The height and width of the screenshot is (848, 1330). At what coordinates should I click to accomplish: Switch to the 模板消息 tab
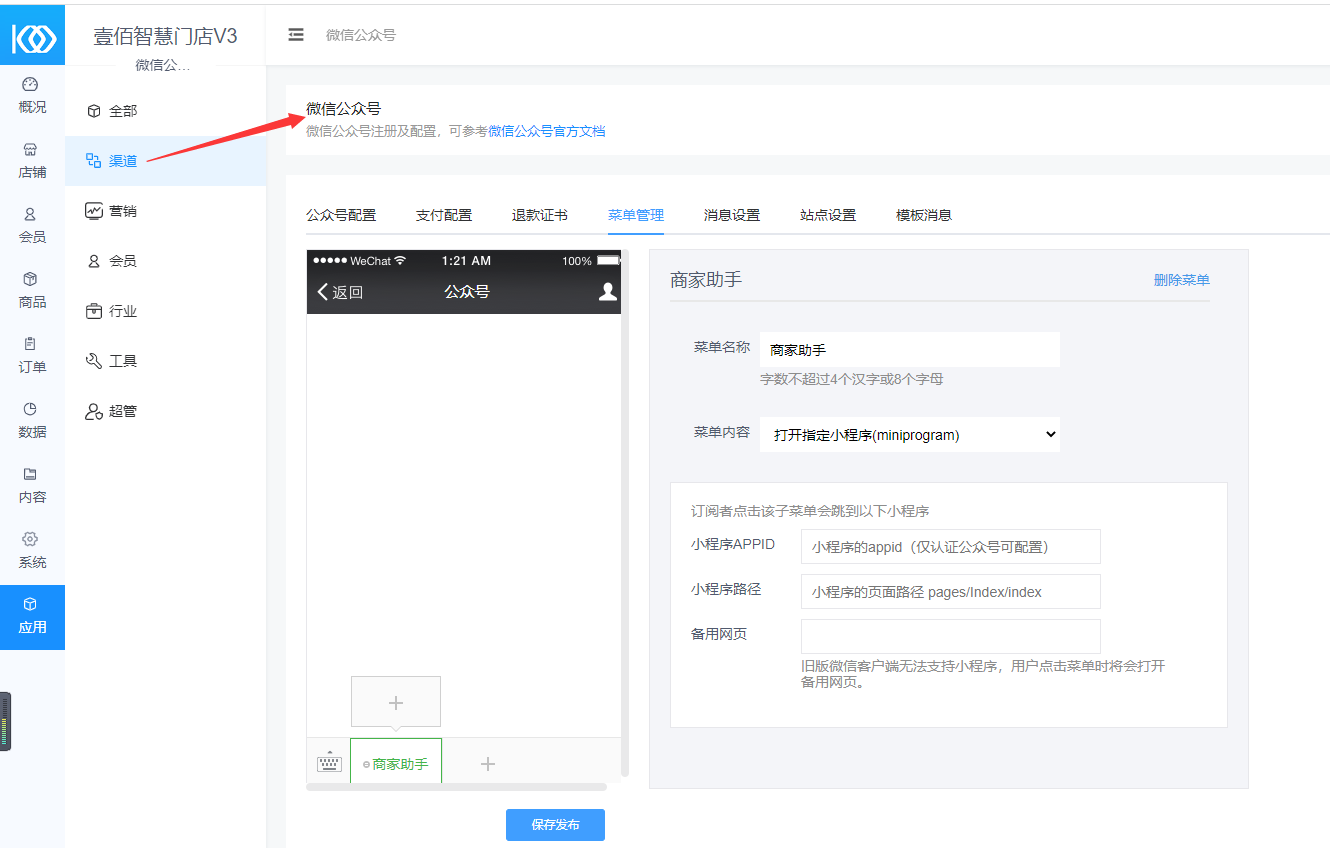click(x=924, y=215)
